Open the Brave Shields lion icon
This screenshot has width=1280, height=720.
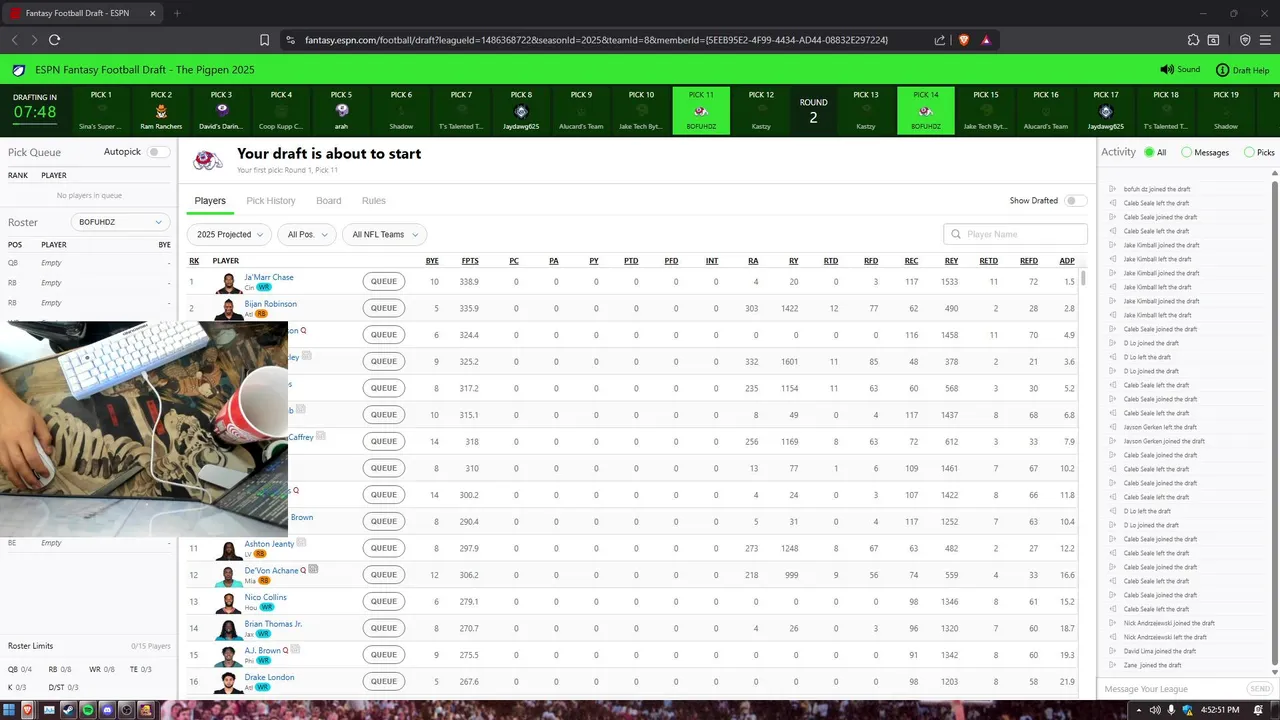pos(964,40)
